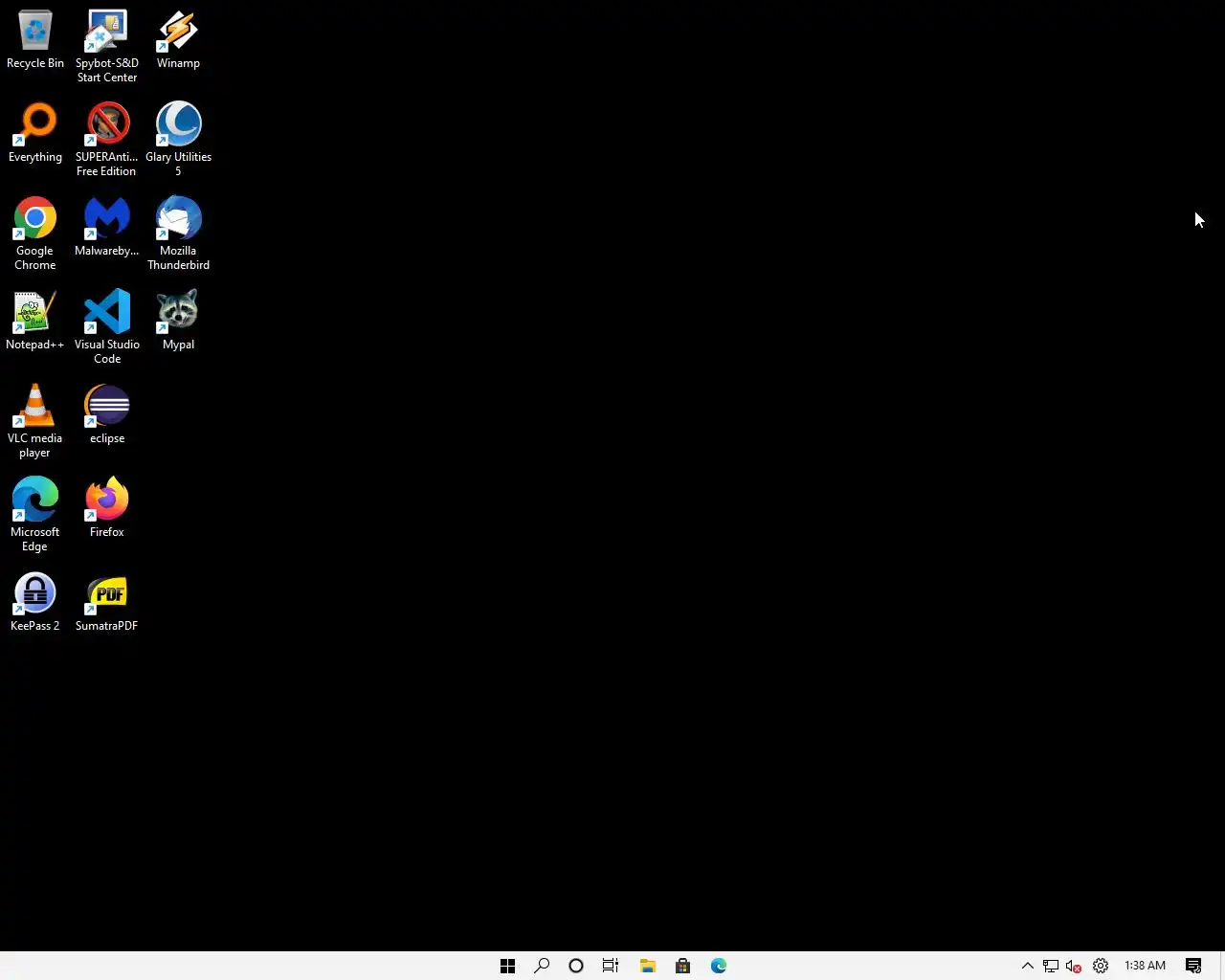Screen dimensions: 1225x980
Task: Open the settings gear tray icon
Action: pyautogui.click(x=1101, y=966)
